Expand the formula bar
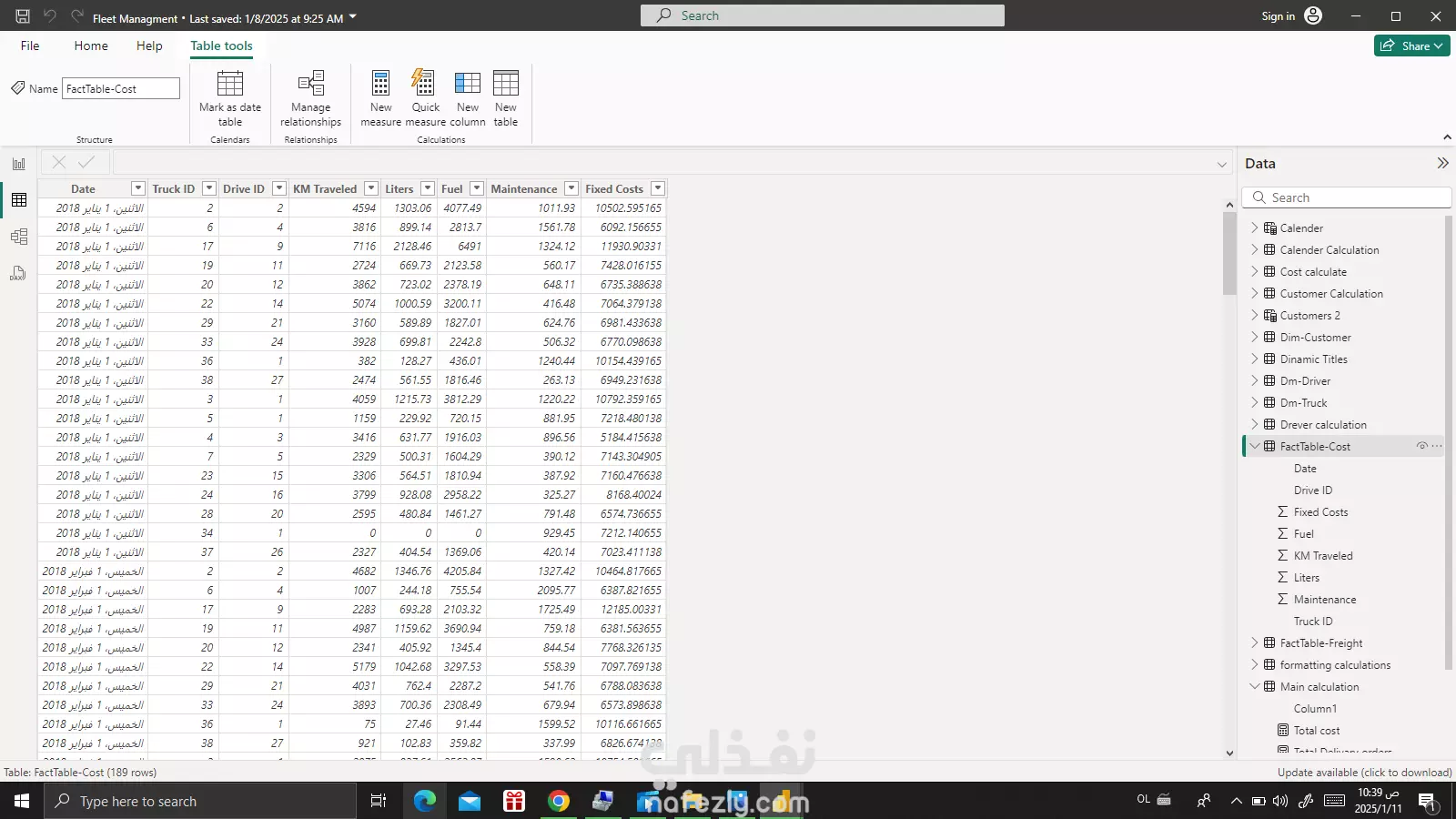Viewport: 1456px width, 819px height. (1222, 164)
